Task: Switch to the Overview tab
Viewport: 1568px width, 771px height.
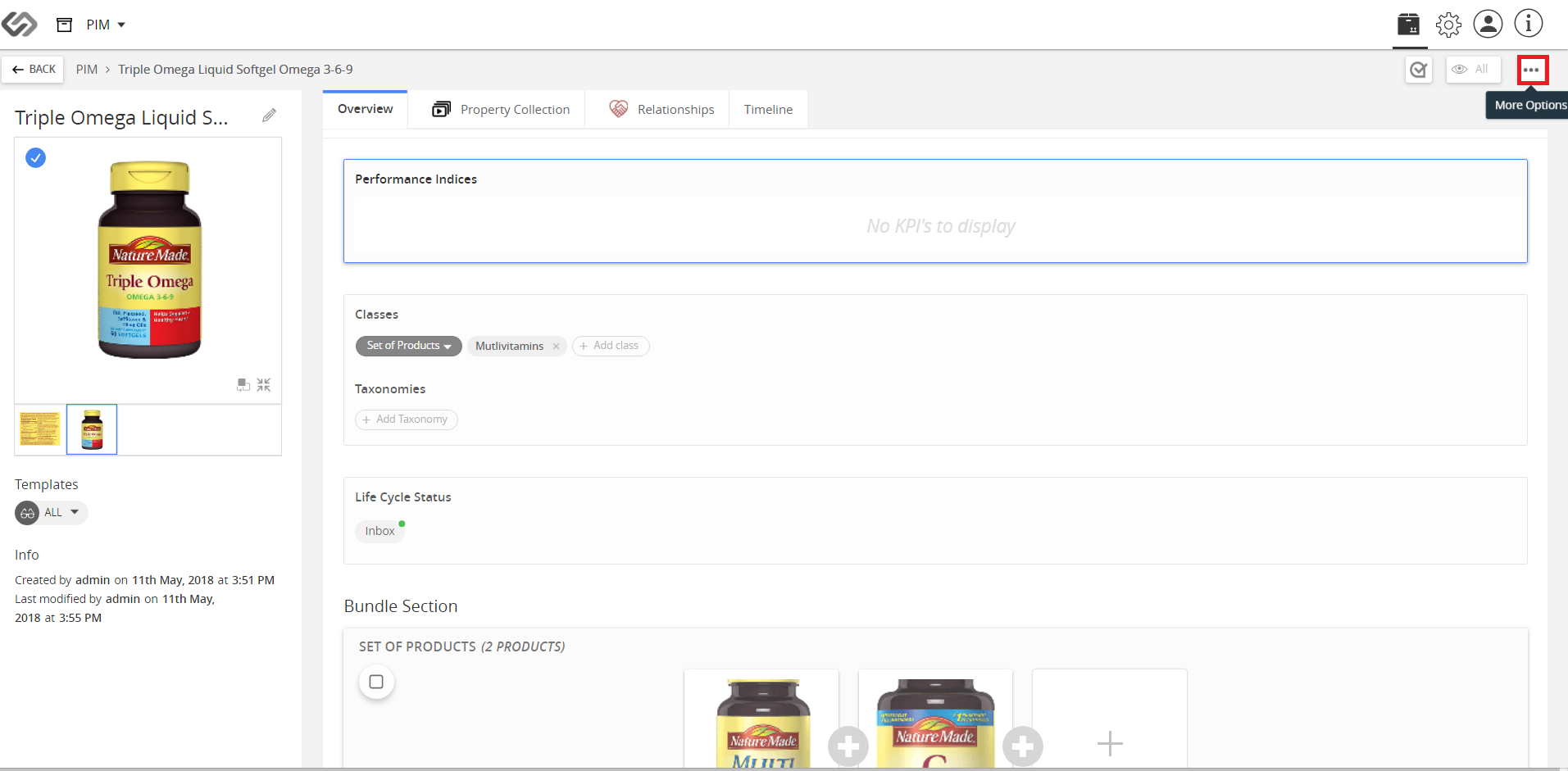Action: coord(365,109)
